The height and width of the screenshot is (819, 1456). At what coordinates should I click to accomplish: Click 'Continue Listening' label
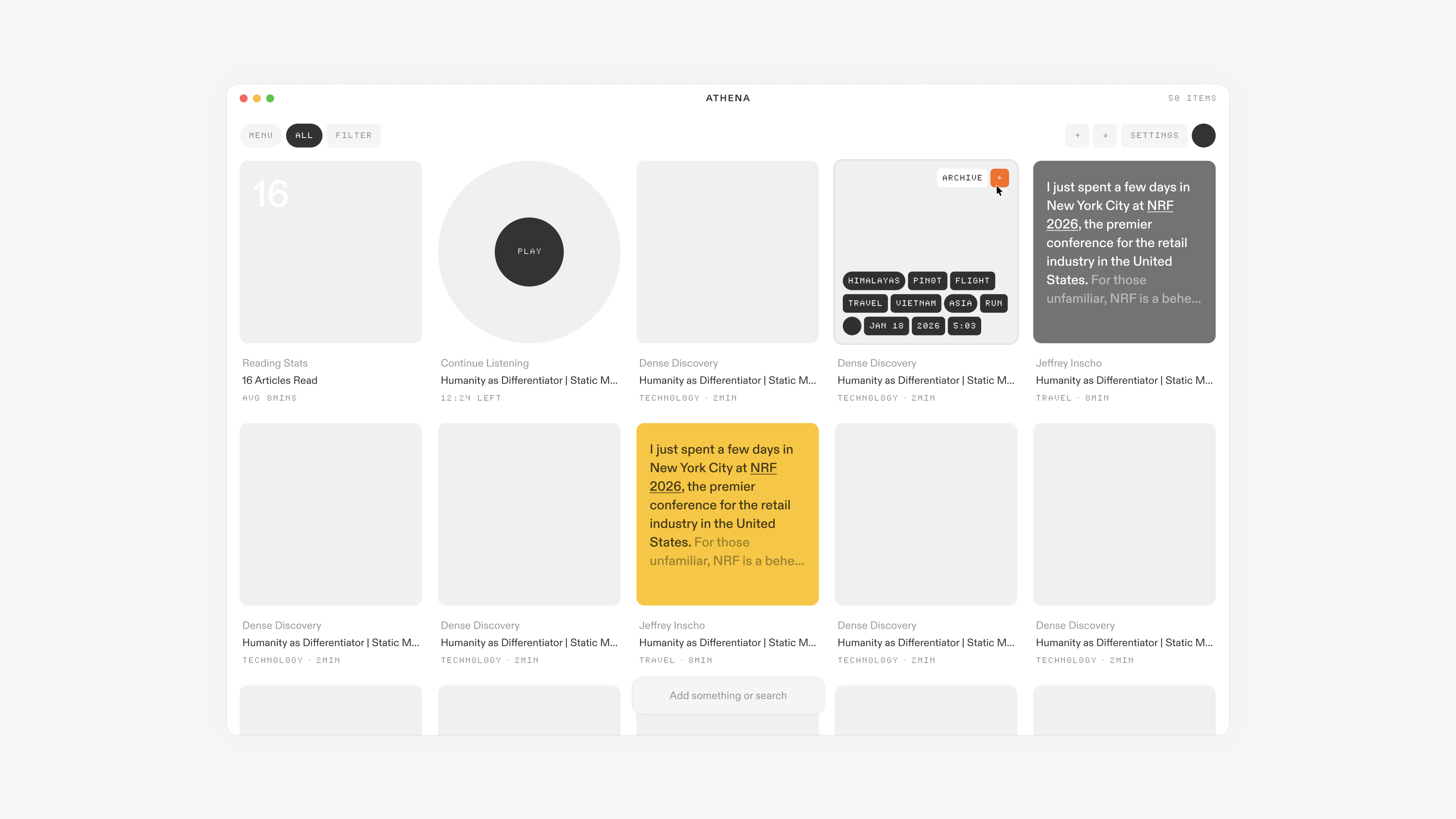point(485,364)
